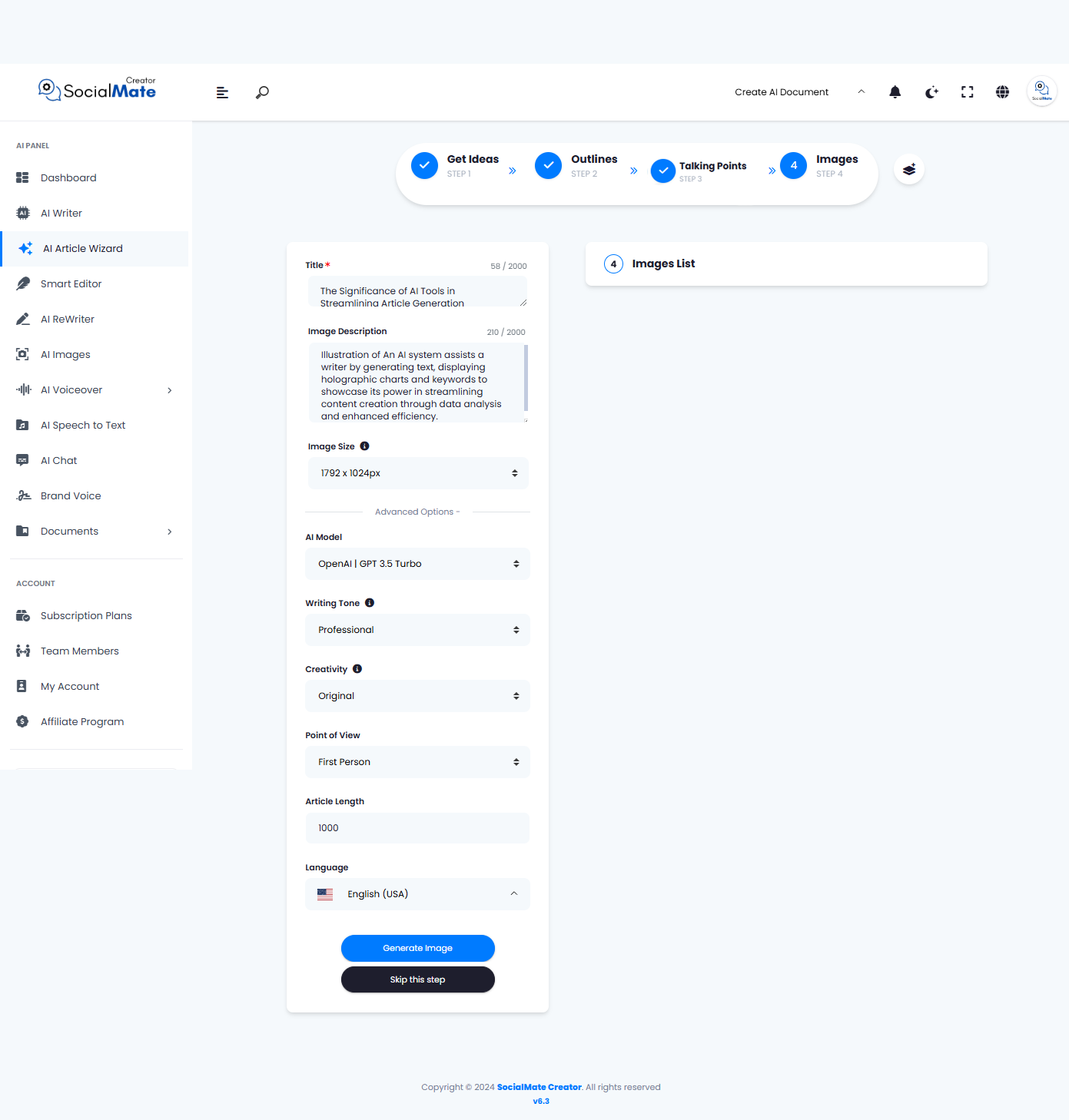
Task: Expand the Create AI Document chevron
Action: tap(862, 91)
